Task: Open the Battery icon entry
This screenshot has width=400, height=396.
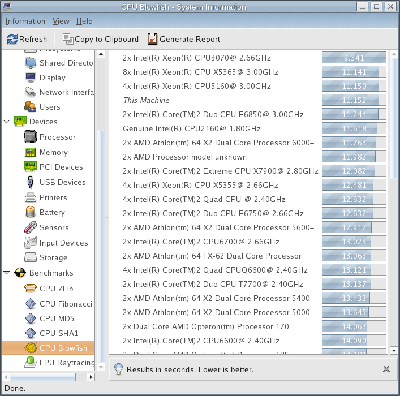Action: tap(30, 212)
